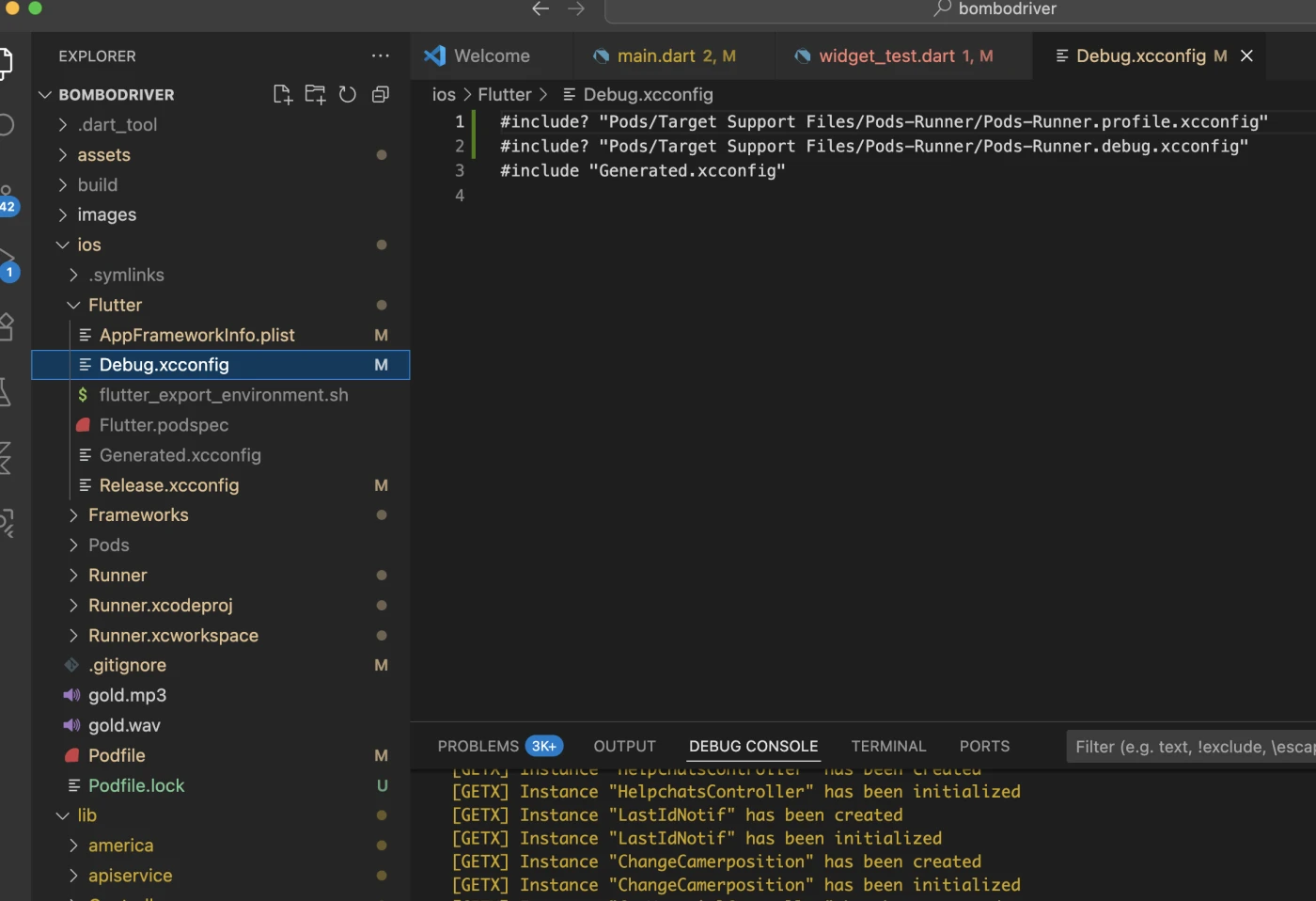
Task: Click the Flutter breadcrumb segment
Action: click(505, 95)
